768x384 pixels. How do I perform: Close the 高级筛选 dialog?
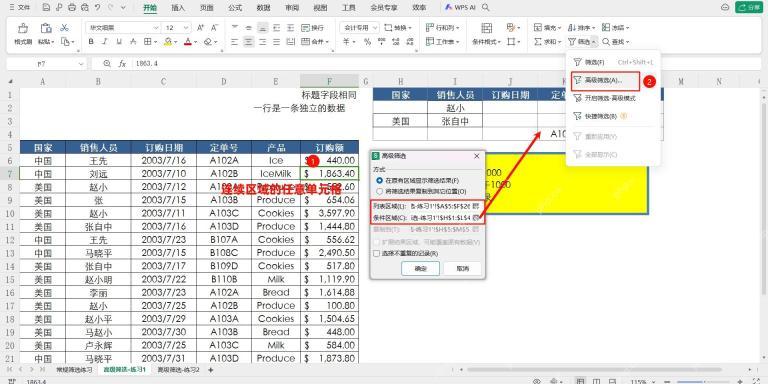pos(477,156)
